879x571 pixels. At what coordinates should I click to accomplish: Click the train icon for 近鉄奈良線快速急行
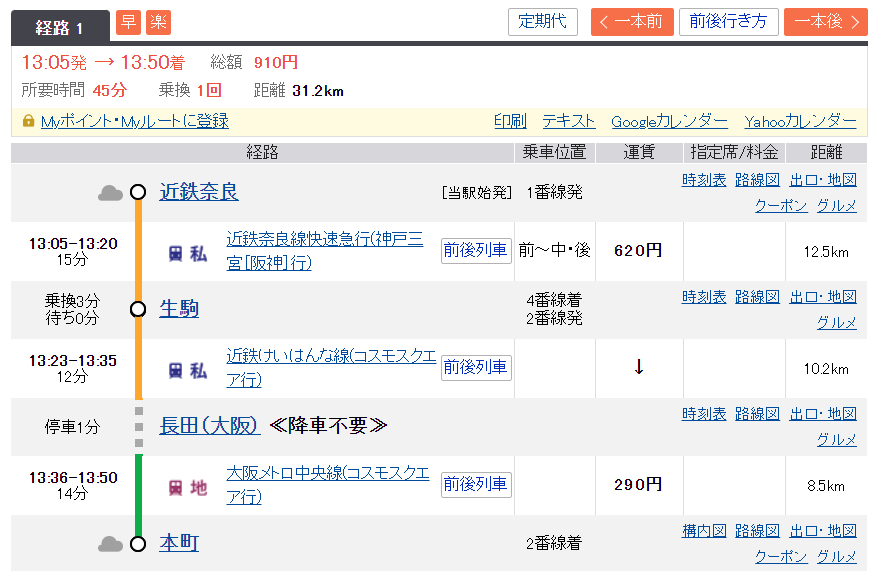click(176, 254)
